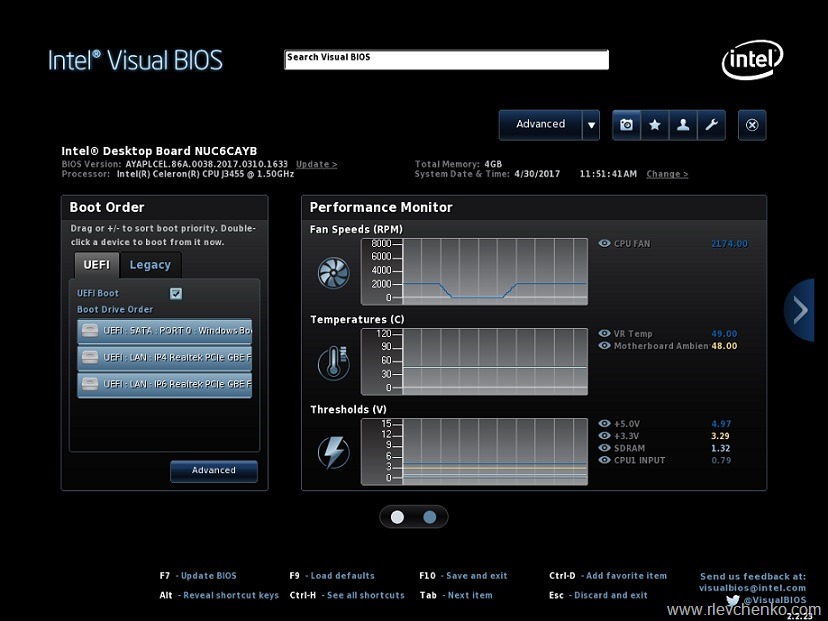Select the fan icon beside Fan Speeds
This screenshot has height=621, width=828.
click(333, 272)
